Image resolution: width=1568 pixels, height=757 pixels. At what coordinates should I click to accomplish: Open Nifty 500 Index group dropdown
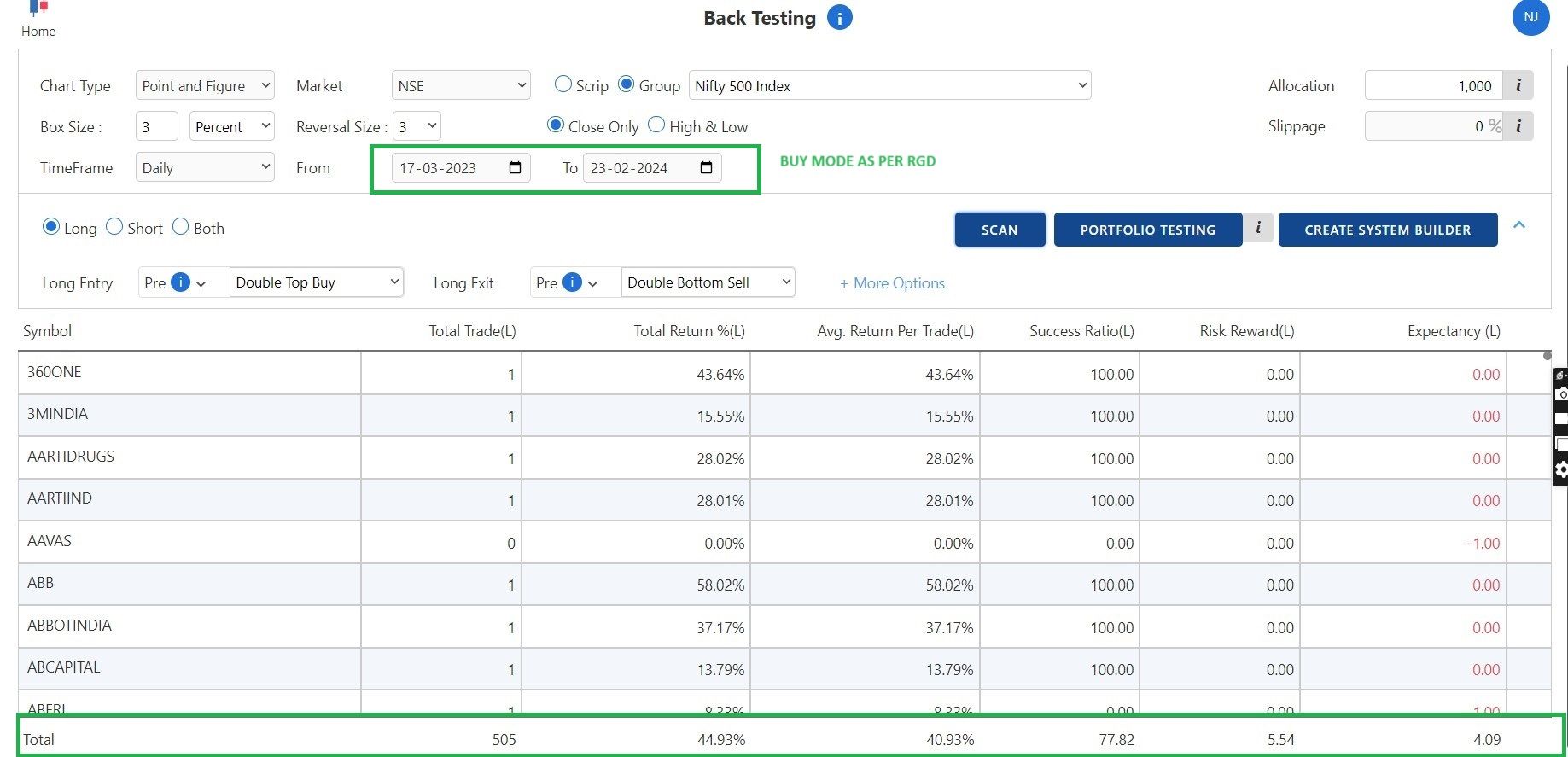point(889,85)
